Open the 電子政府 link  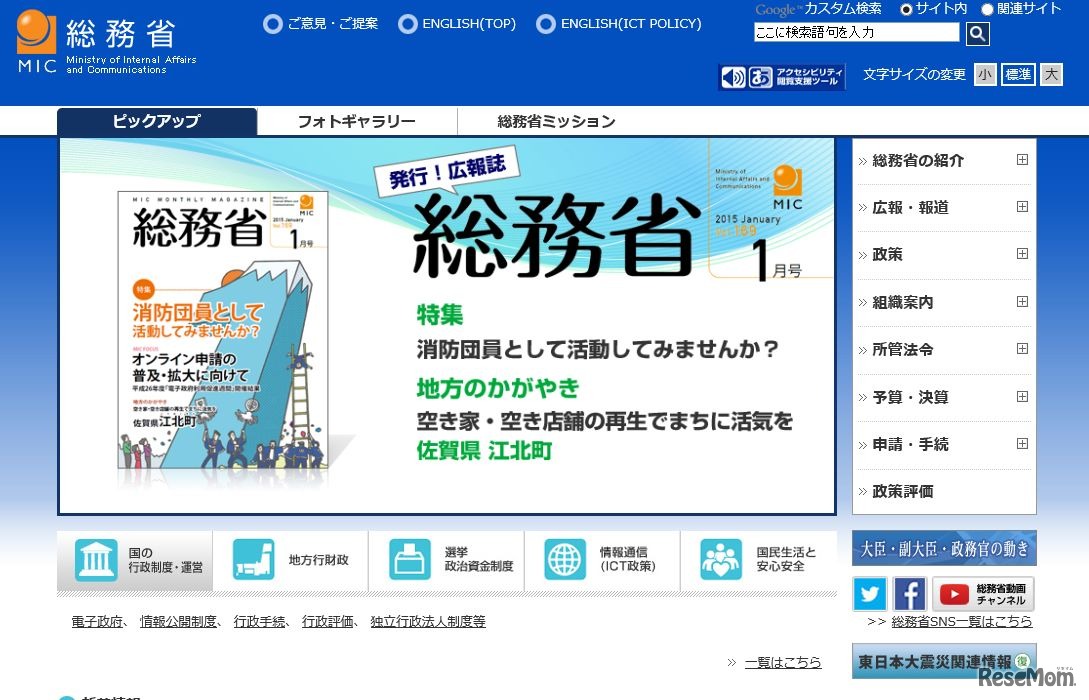click(x=97, y=622)
